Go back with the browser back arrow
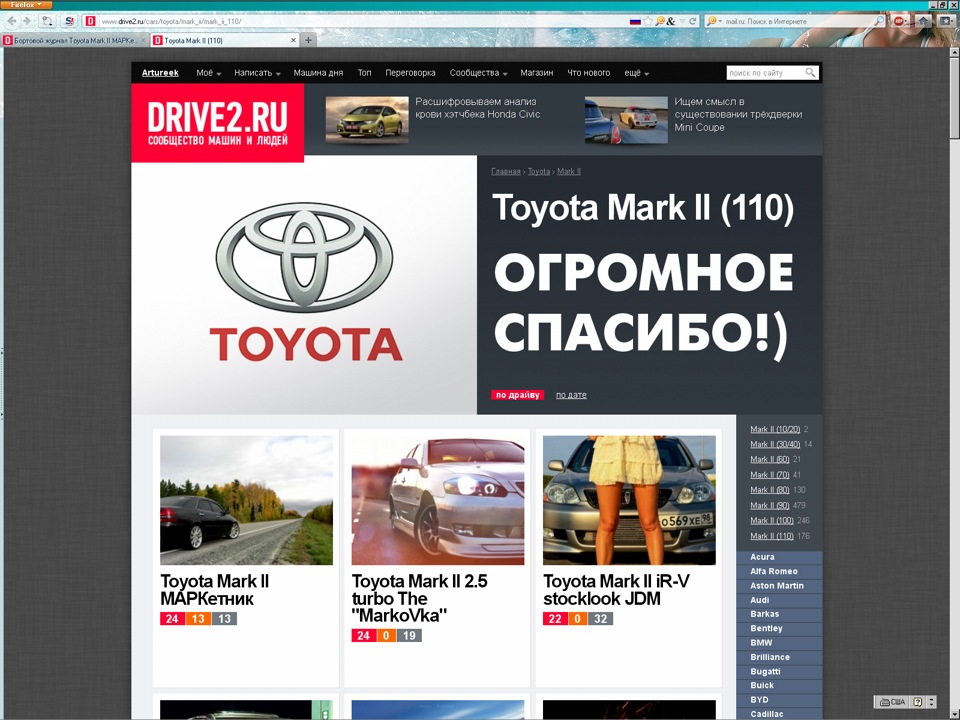 11,21
